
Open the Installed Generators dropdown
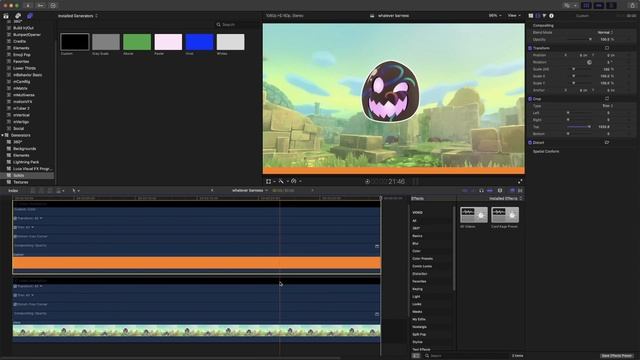pos(78,16)
